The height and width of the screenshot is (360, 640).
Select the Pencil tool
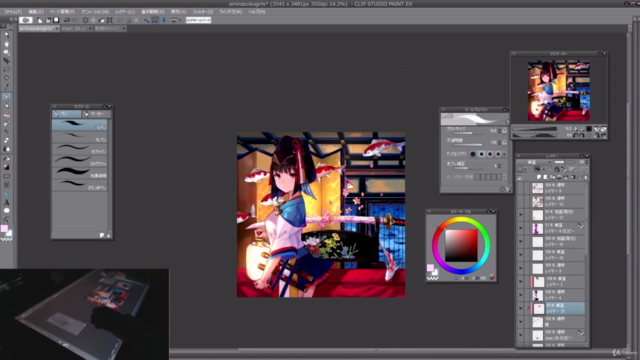coord(7,106)
